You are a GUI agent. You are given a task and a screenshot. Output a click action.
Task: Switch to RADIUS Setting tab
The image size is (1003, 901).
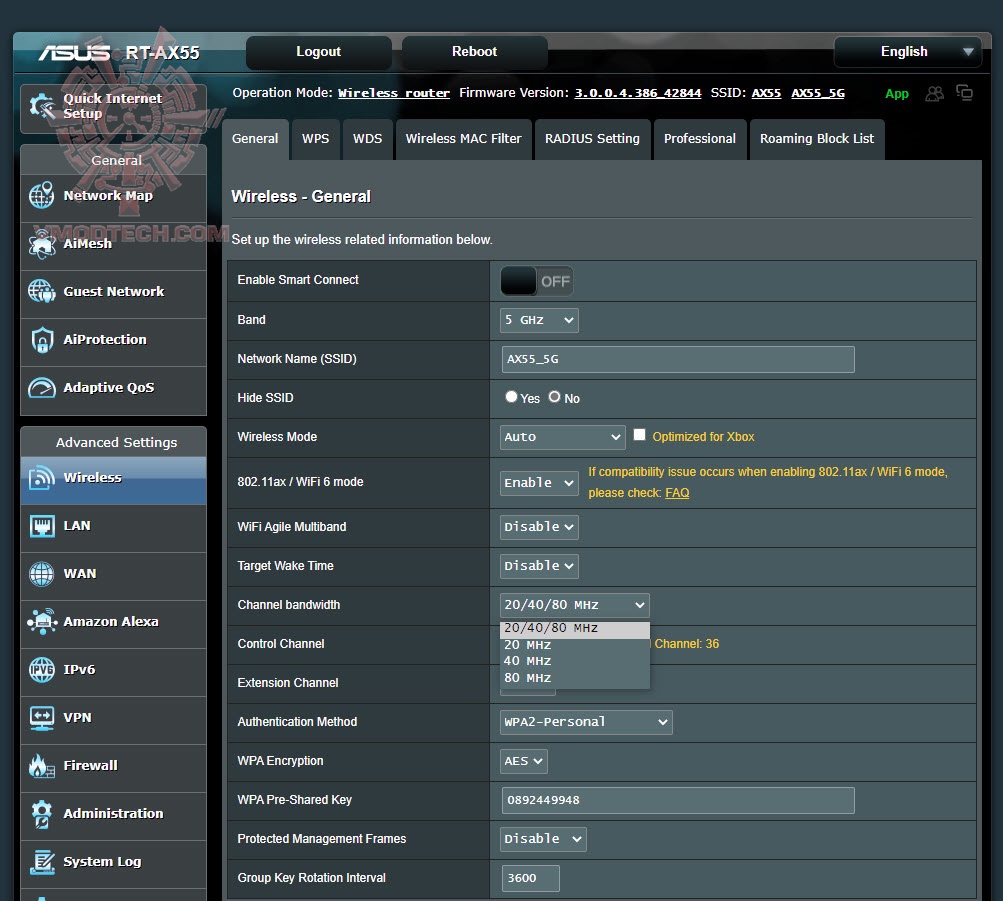pos(592,139)
